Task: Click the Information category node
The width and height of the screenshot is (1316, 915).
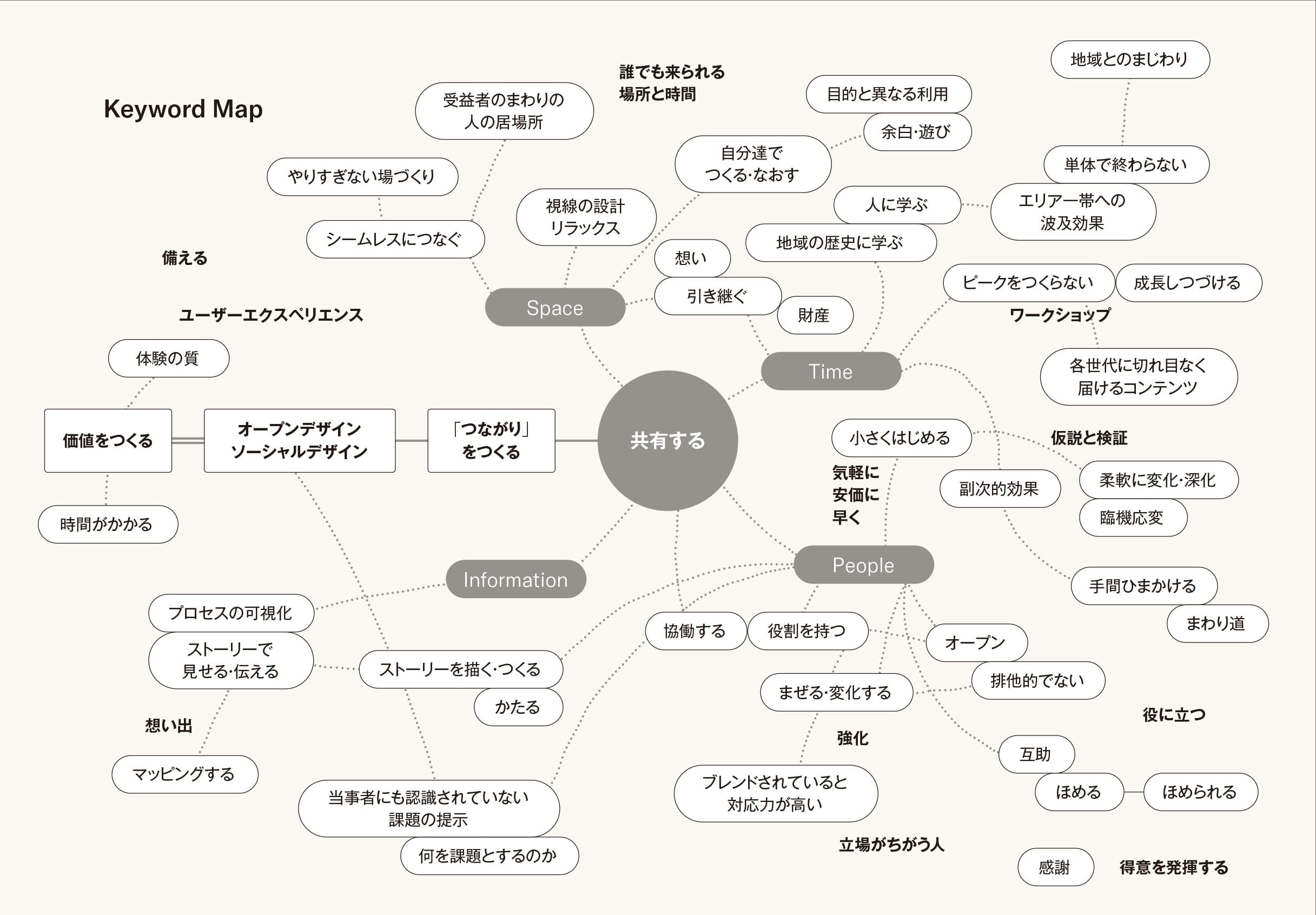Action: click(515, 579)
